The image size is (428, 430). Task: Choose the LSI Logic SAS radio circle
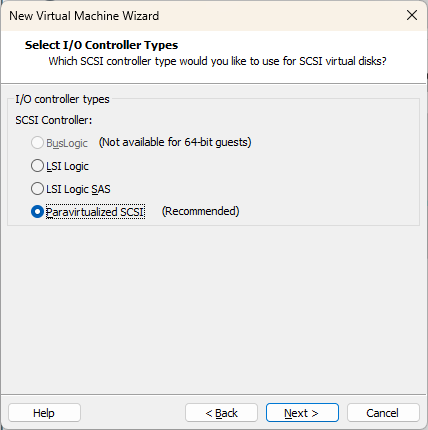(x=37, y=189)
